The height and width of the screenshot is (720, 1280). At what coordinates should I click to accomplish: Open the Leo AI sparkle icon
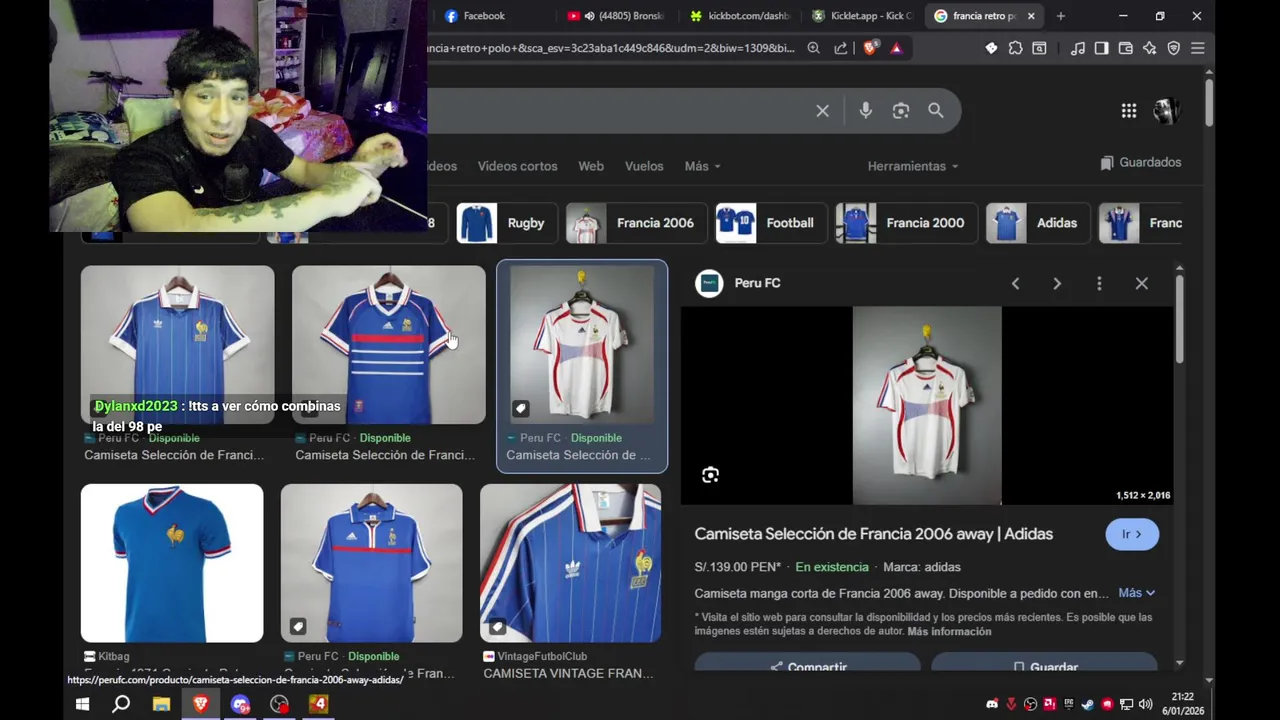1149,48
